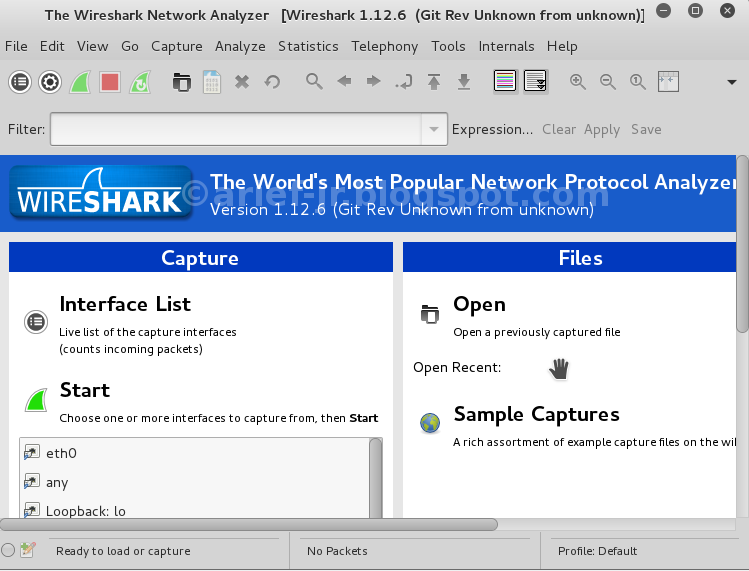The width and height of the screenshot is (749, 571).
Task: Clear the display filter
Action: coord(558,129)
